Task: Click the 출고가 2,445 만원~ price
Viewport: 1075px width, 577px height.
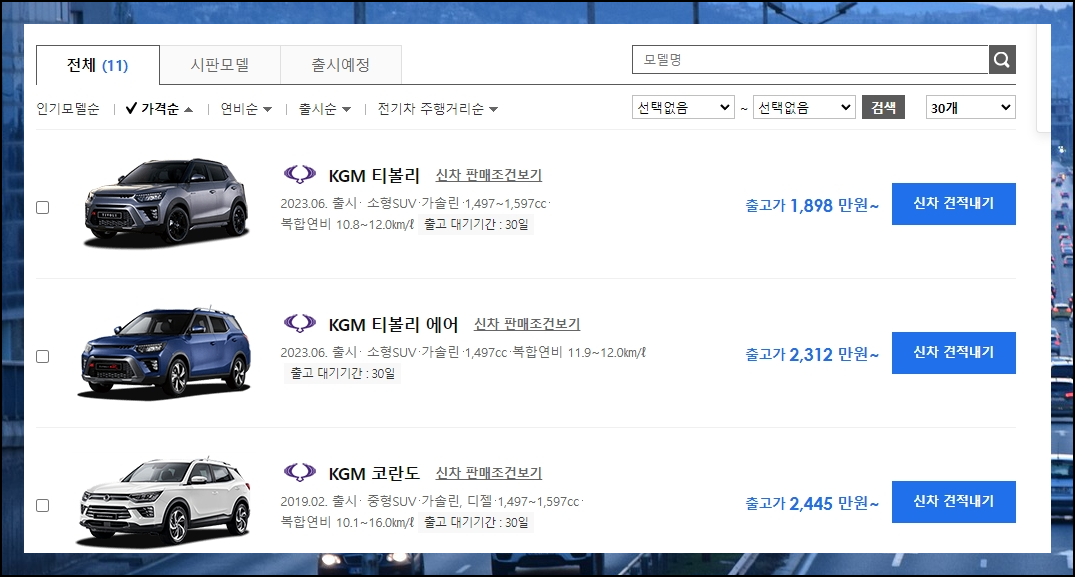Action: pos(812,503)
